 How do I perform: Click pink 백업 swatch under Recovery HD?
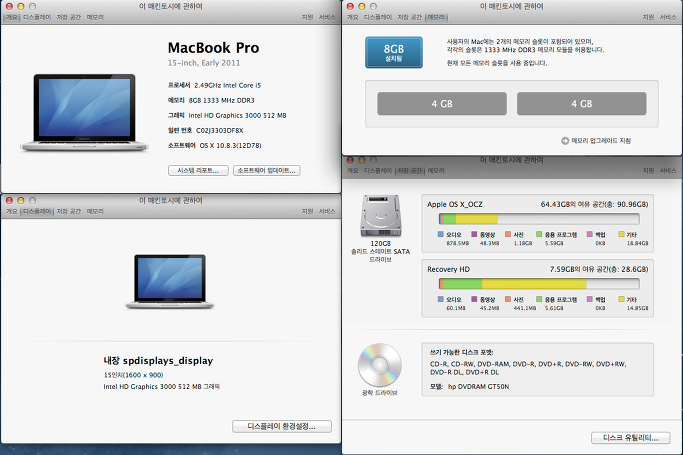click(x=590, y=299)
